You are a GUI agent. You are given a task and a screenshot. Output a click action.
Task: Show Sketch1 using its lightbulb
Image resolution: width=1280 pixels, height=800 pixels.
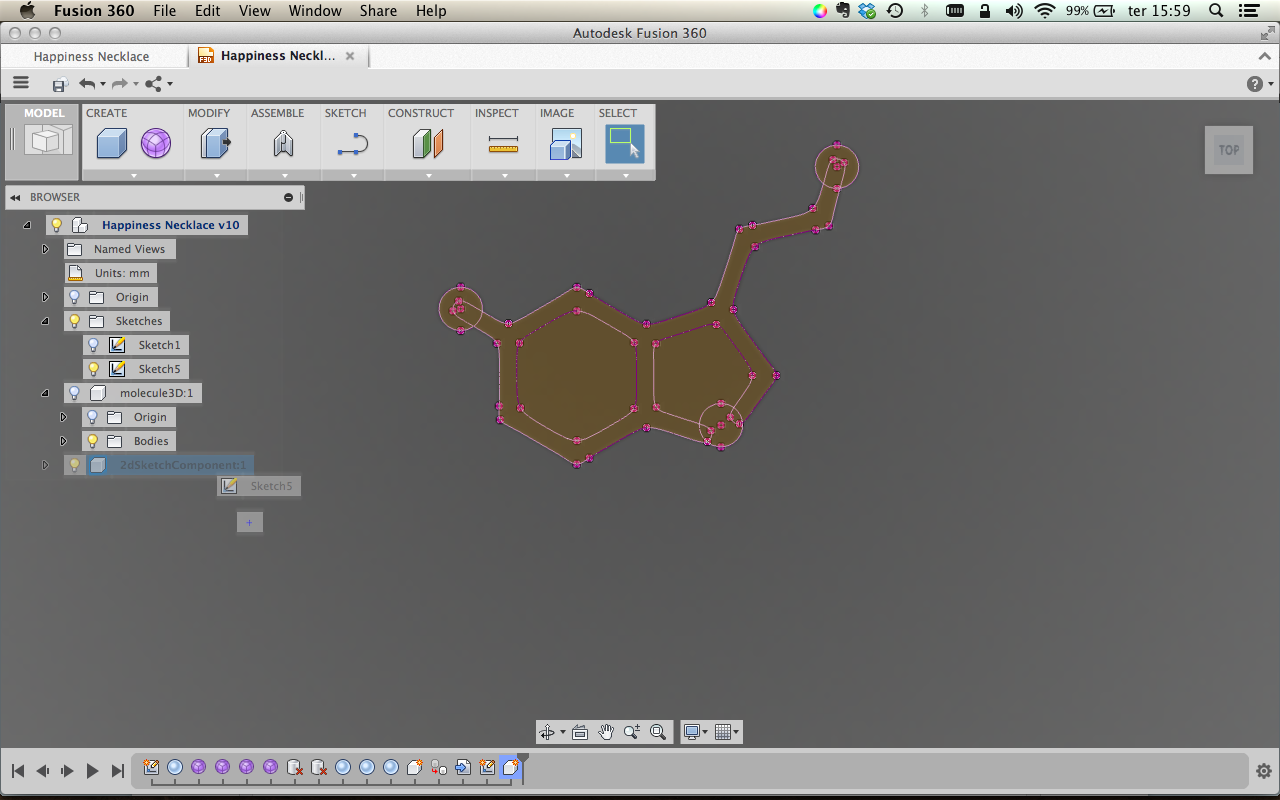(93, 345)
